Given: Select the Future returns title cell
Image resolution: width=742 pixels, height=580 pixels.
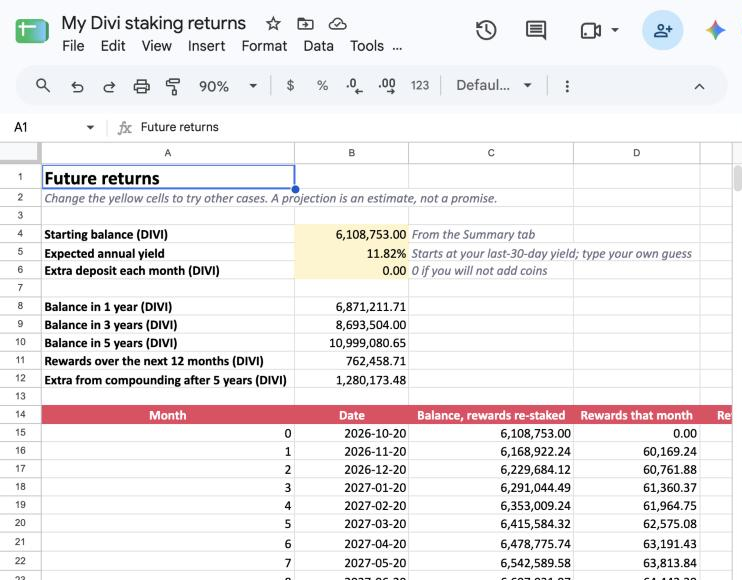Looking at the screenshot, I should [168, 177].
